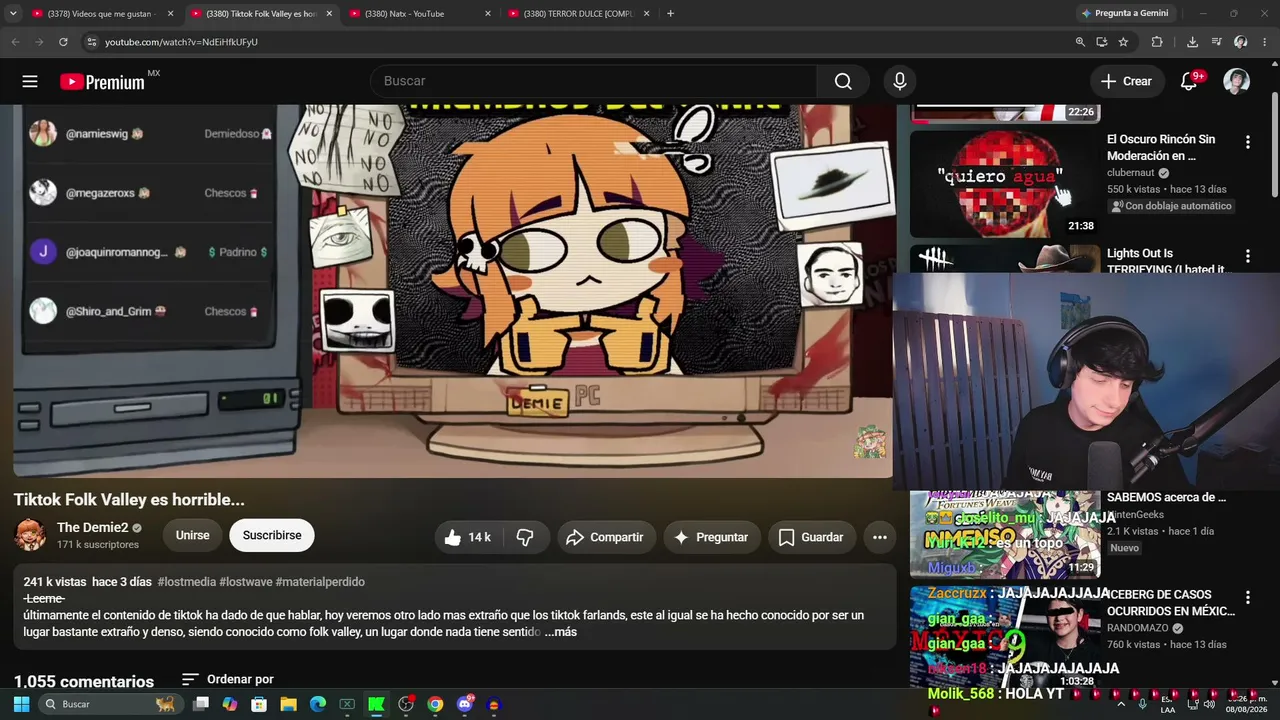
Task: Click the browser address bar URL
Action: pos(181,42)
